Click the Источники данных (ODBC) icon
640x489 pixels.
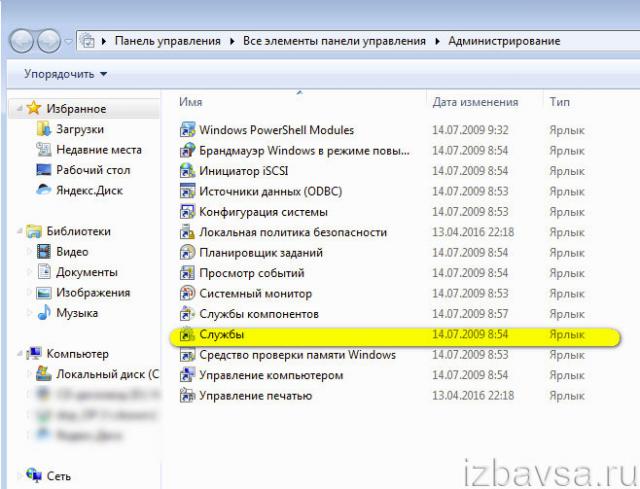[187, 191]
